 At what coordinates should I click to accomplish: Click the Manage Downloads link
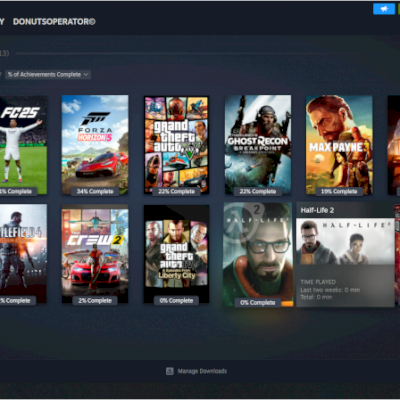coord(202,371)
